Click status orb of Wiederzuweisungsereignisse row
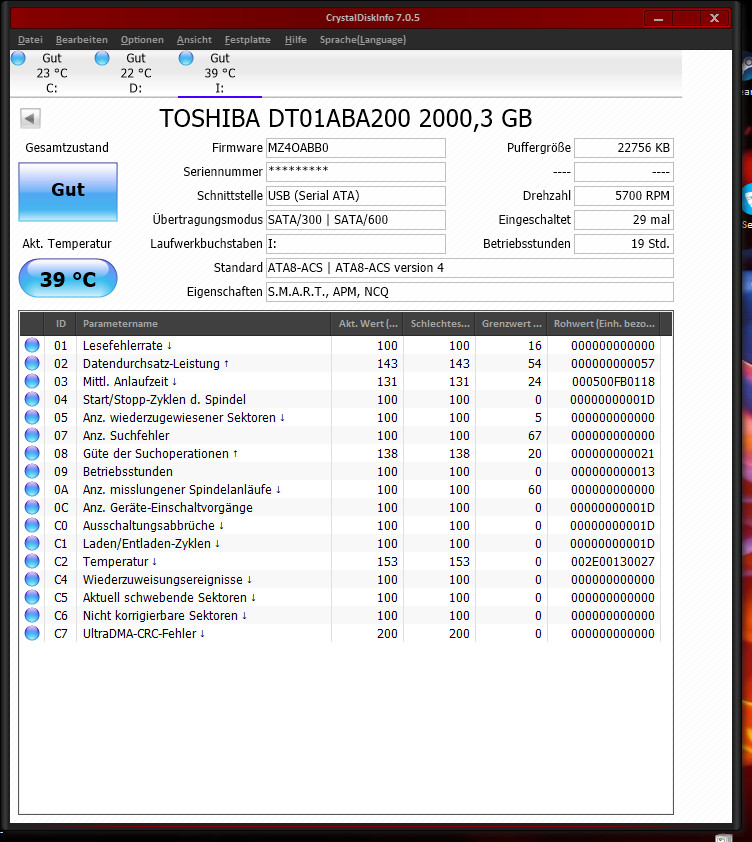Image resolution: width=752 pixels, height=842 pixels. tap(32, 579)
